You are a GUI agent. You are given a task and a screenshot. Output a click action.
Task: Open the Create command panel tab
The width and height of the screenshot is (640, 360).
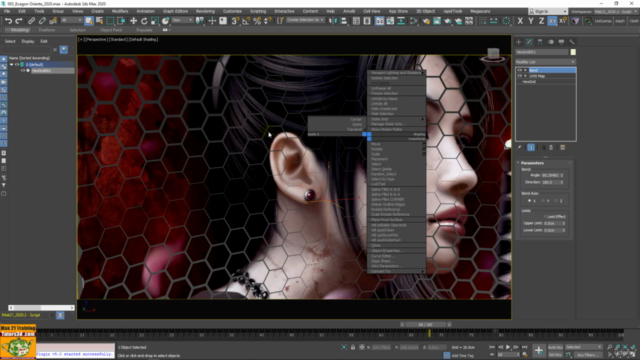519,42
